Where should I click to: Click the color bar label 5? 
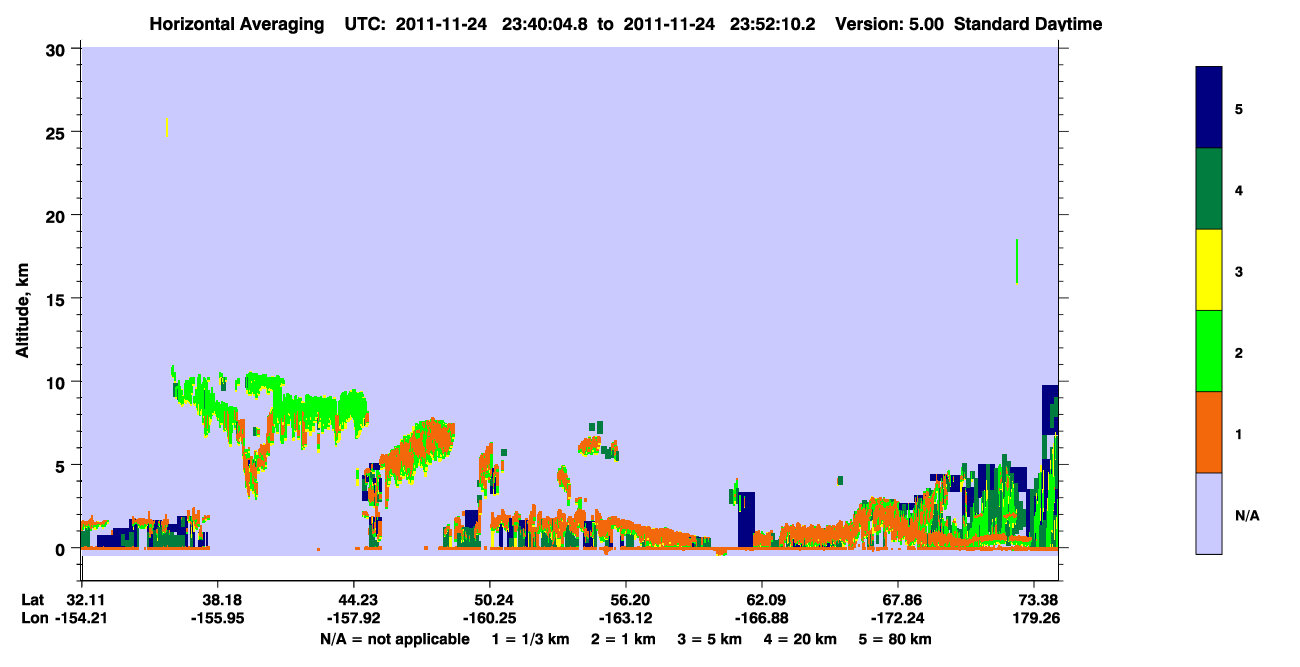point(1239,108)
